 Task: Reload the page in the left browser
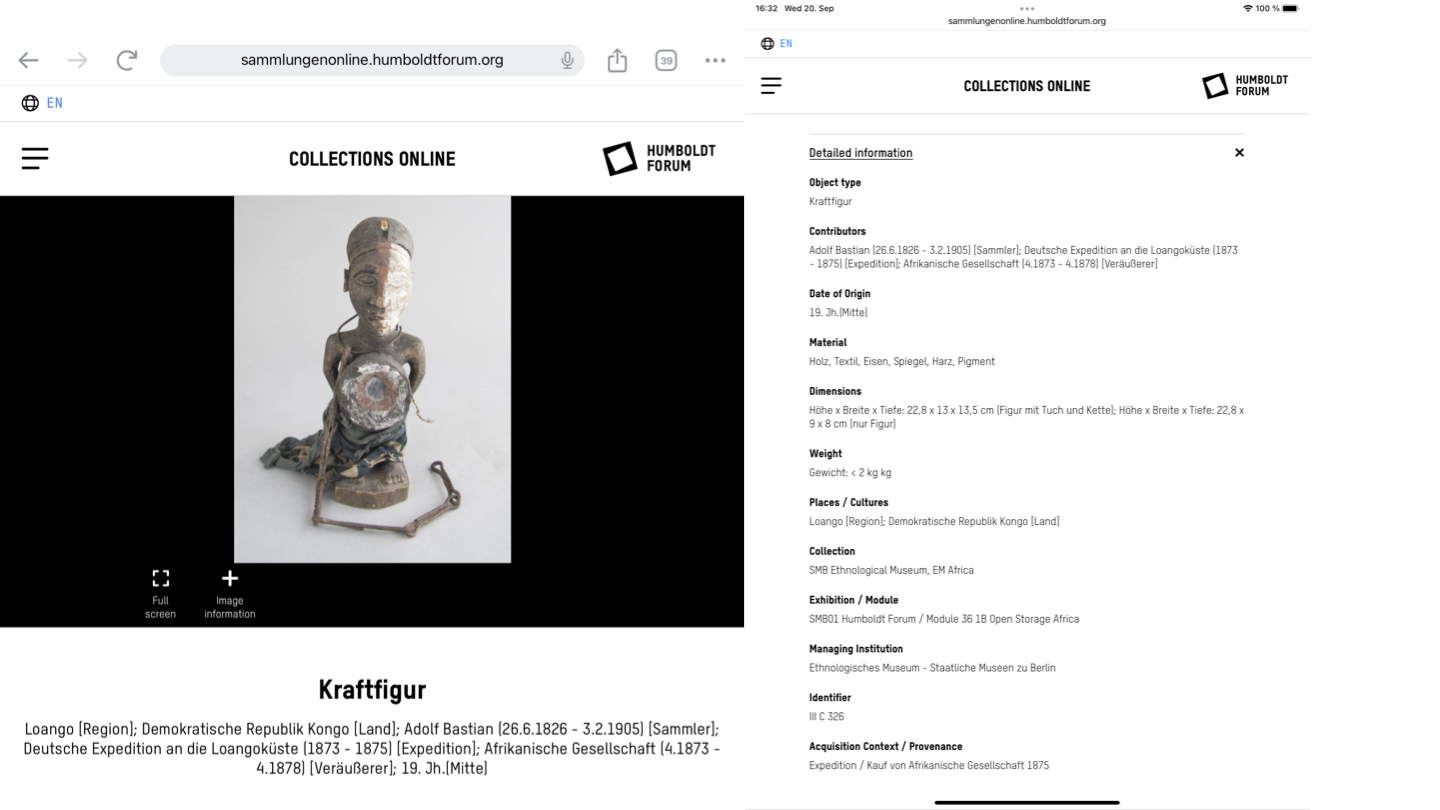[126, 60]
